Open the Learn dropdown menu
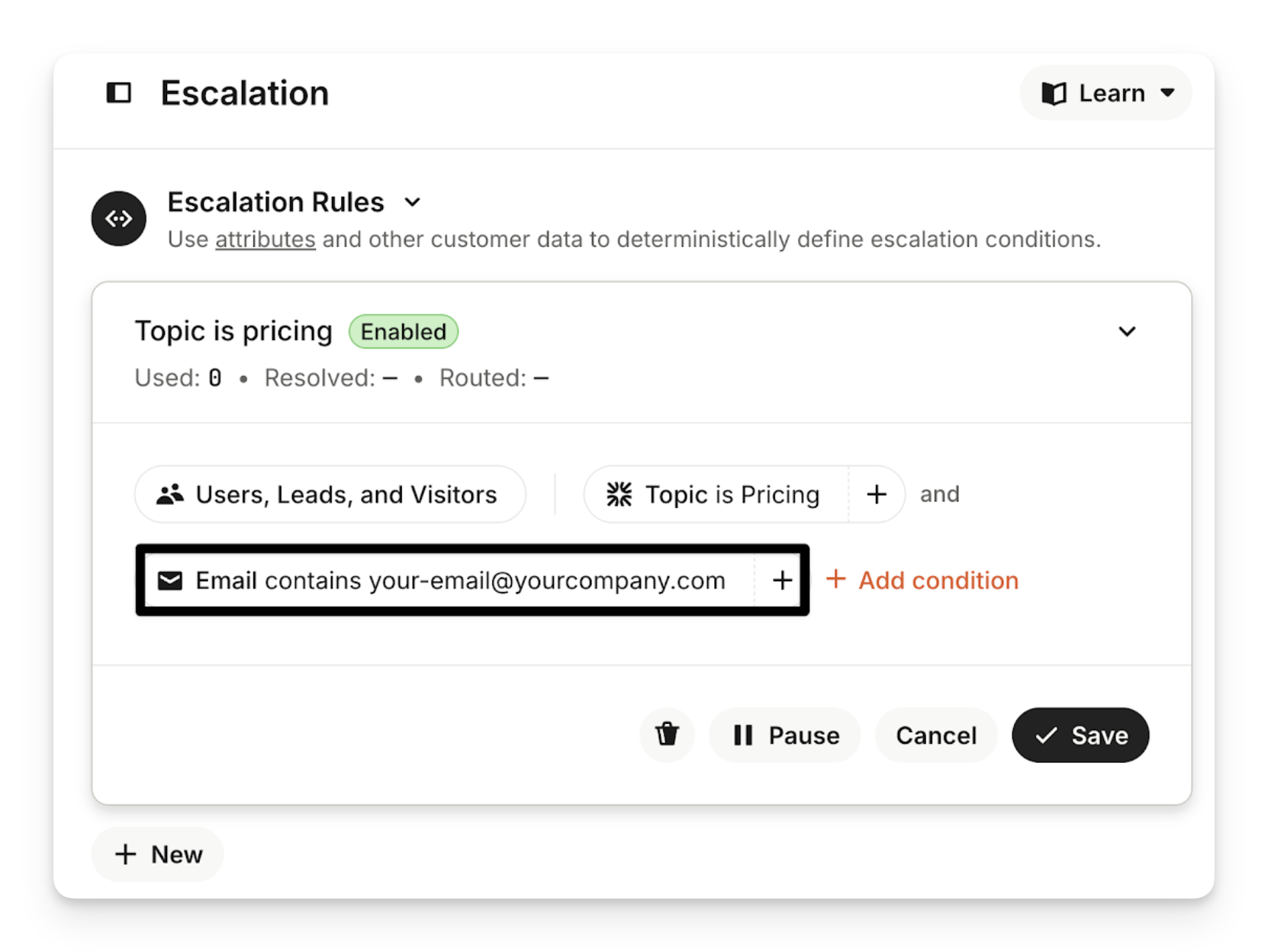Image resolution: width=1268 pixels, height=952 pixels. click(1105, 93)
